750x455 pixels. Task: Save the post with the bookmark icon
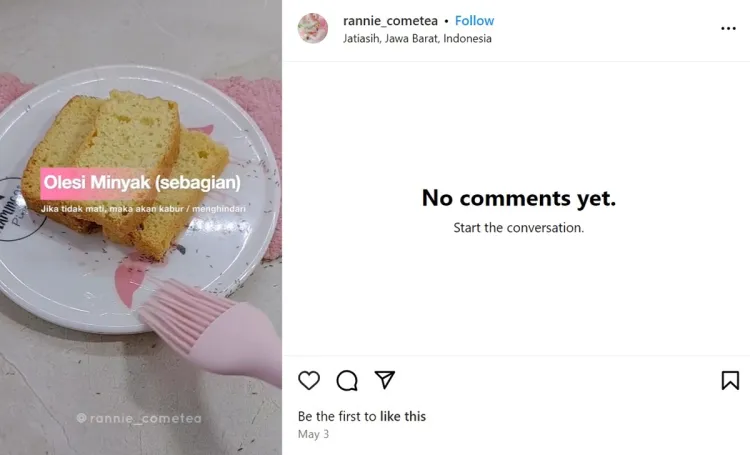(x=730, y=380)
